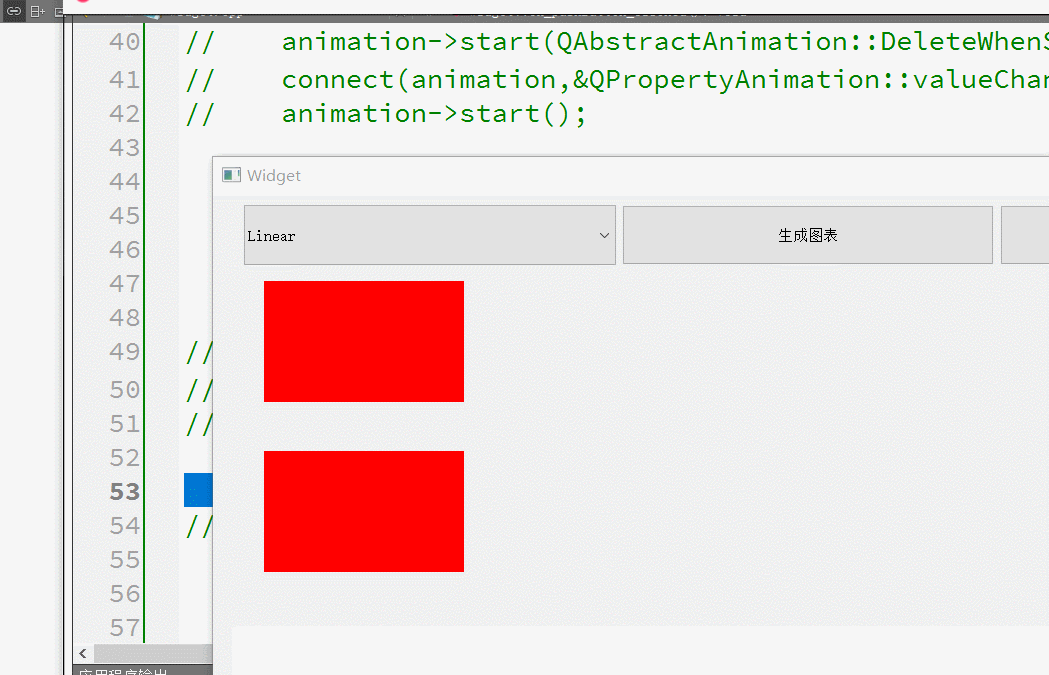Click the split editor icon in the top toolbar
1049x675 pixels.
tap(37, 11)
